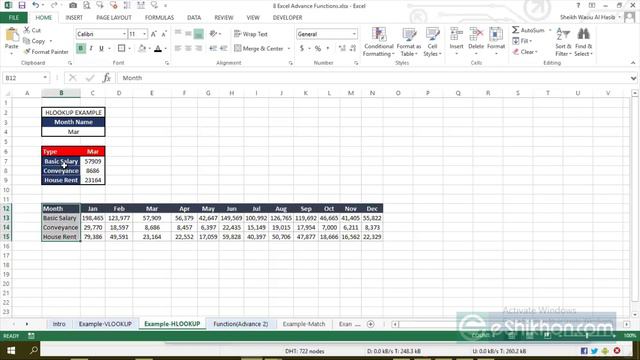Viewport: 640px width, 360px height.
Task: Toggle Italic formatting
Action: pos(91,48)
